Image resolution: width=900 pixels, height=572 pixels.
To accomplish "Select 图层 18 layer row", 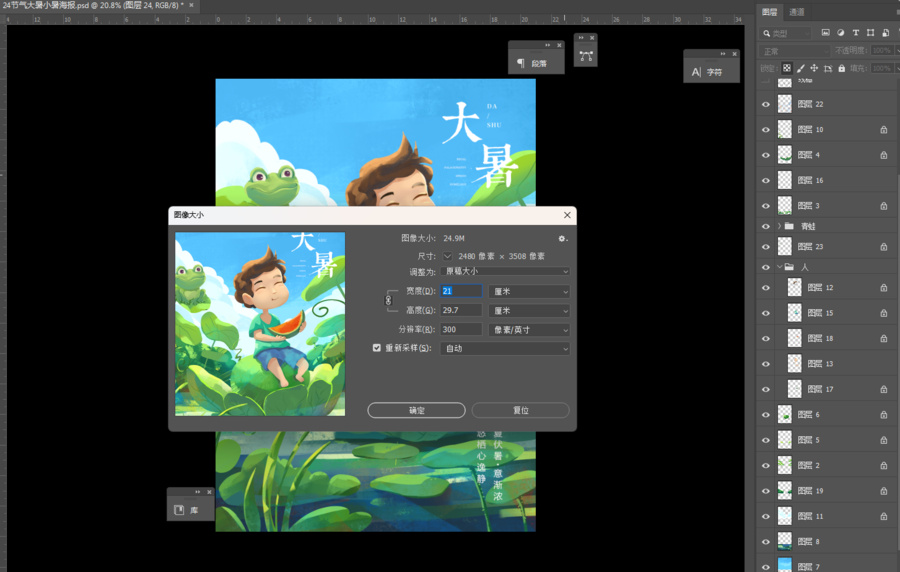I will (x=828, y=338).
